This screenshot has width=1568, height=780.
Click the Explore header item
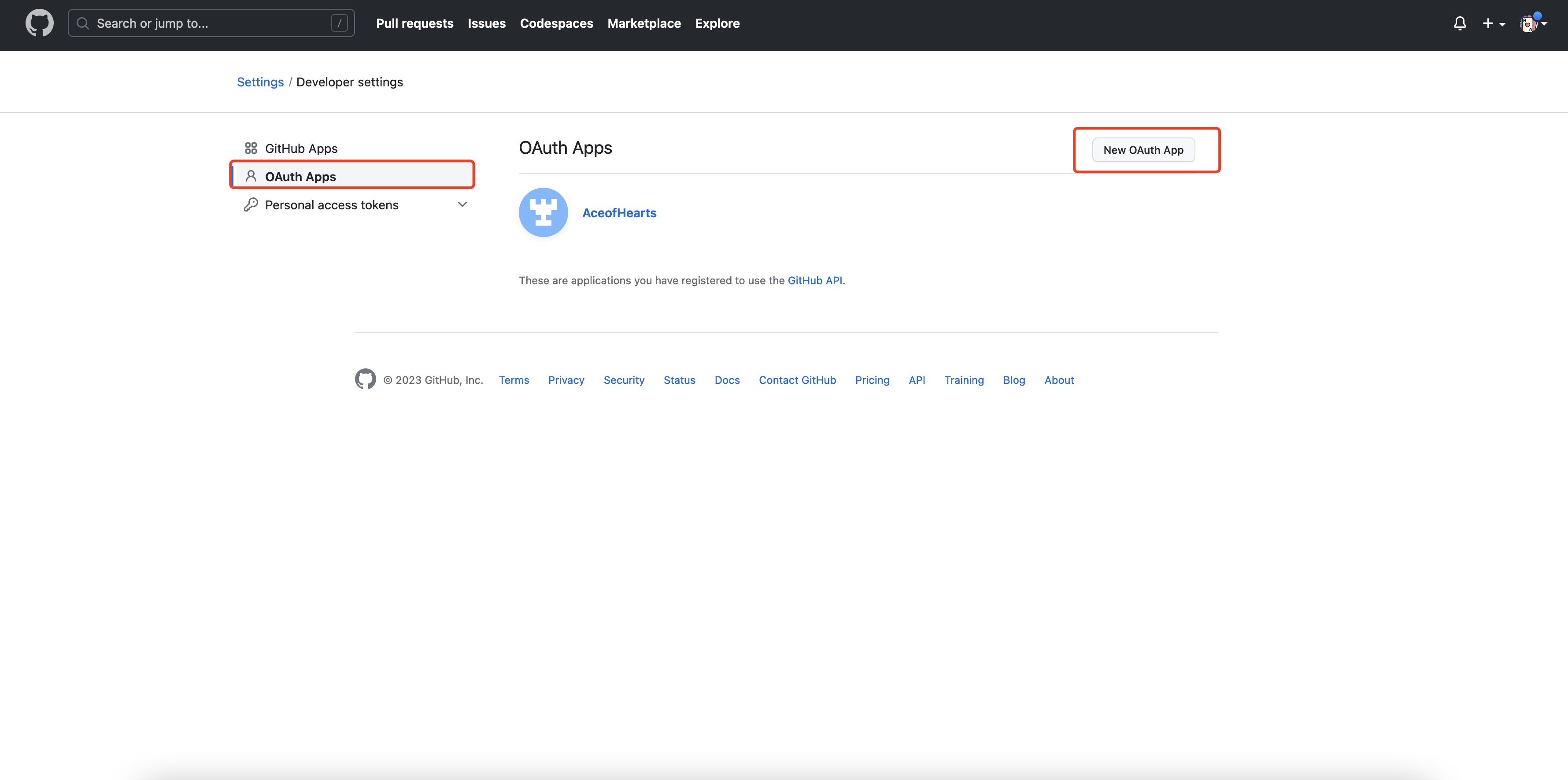click(717, 23)
